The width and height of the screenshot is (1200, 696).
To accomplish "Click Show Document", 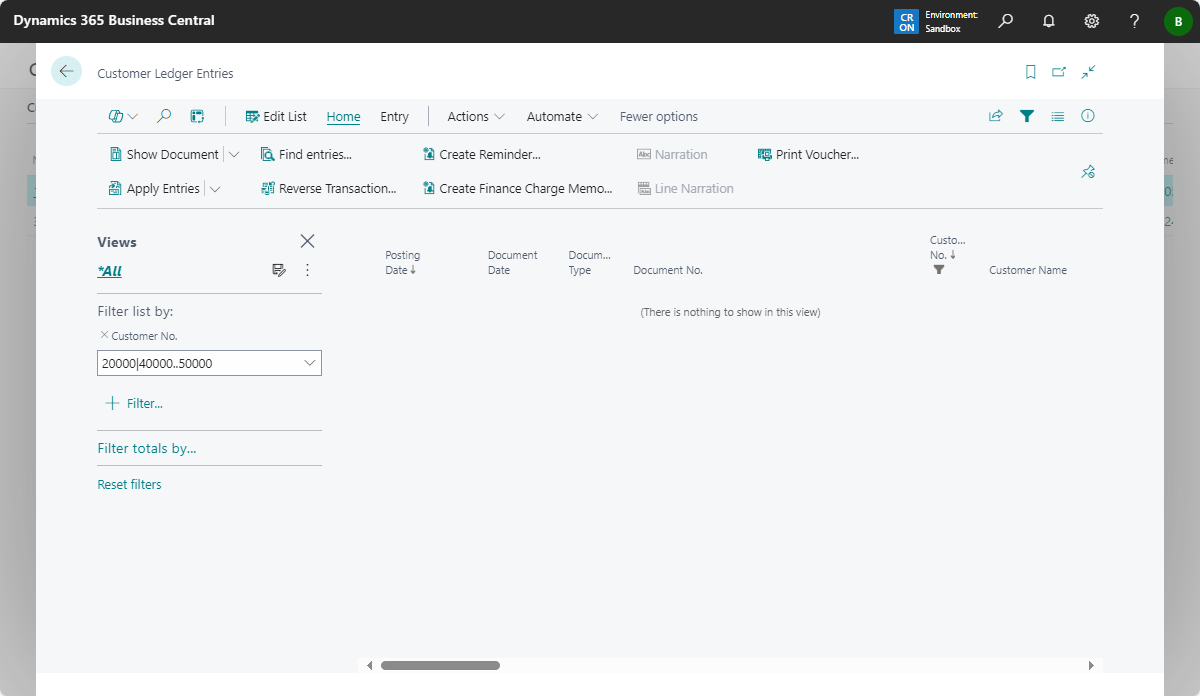I will point(163,154).
